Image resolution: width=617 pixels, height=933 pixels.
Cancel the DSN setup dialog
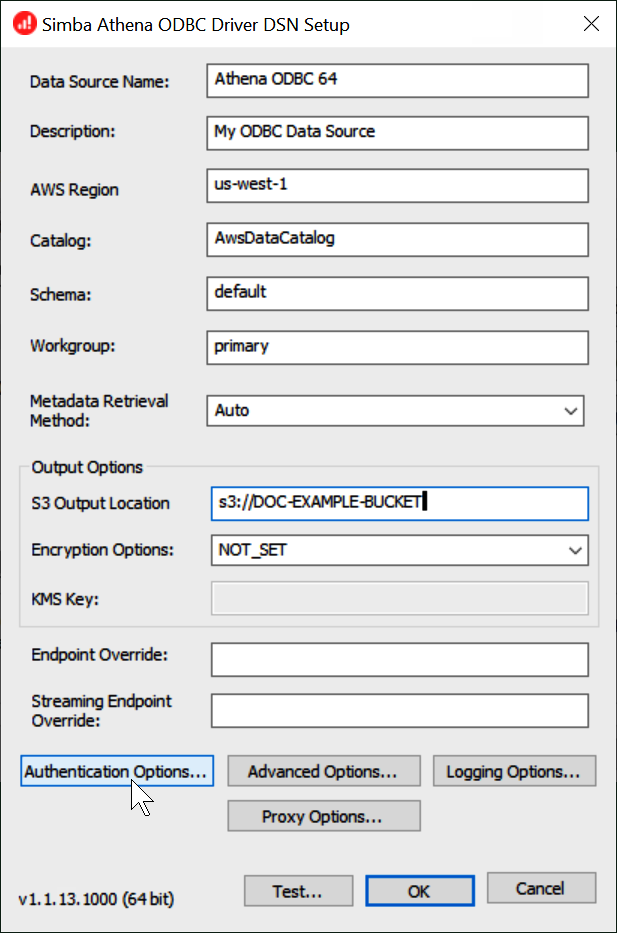[541, 888]
